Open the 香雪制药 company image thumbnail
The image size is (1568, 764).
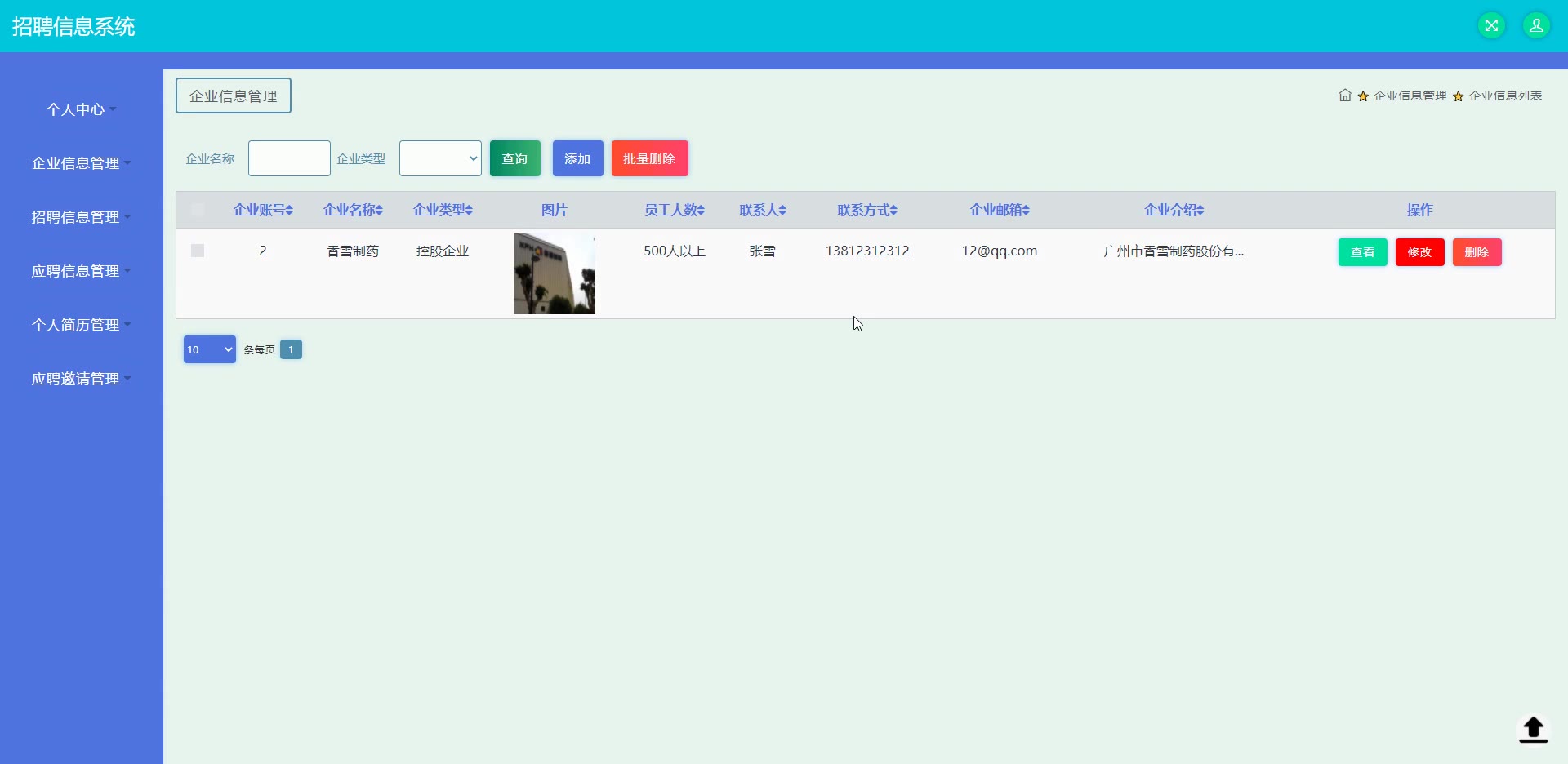555,273
